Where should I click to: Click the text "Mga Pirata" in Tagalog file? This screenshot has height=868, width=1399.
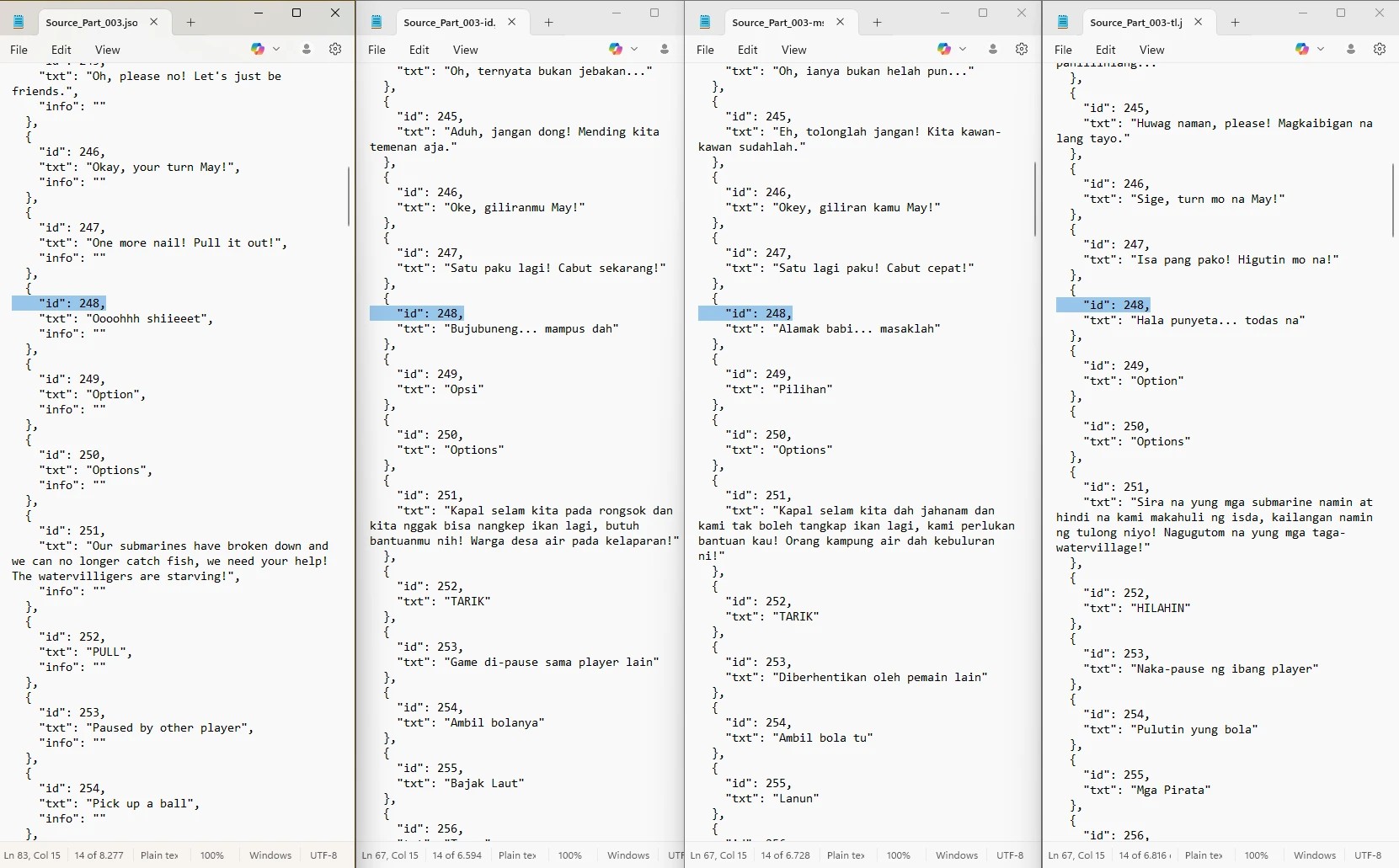[1171, 791]
